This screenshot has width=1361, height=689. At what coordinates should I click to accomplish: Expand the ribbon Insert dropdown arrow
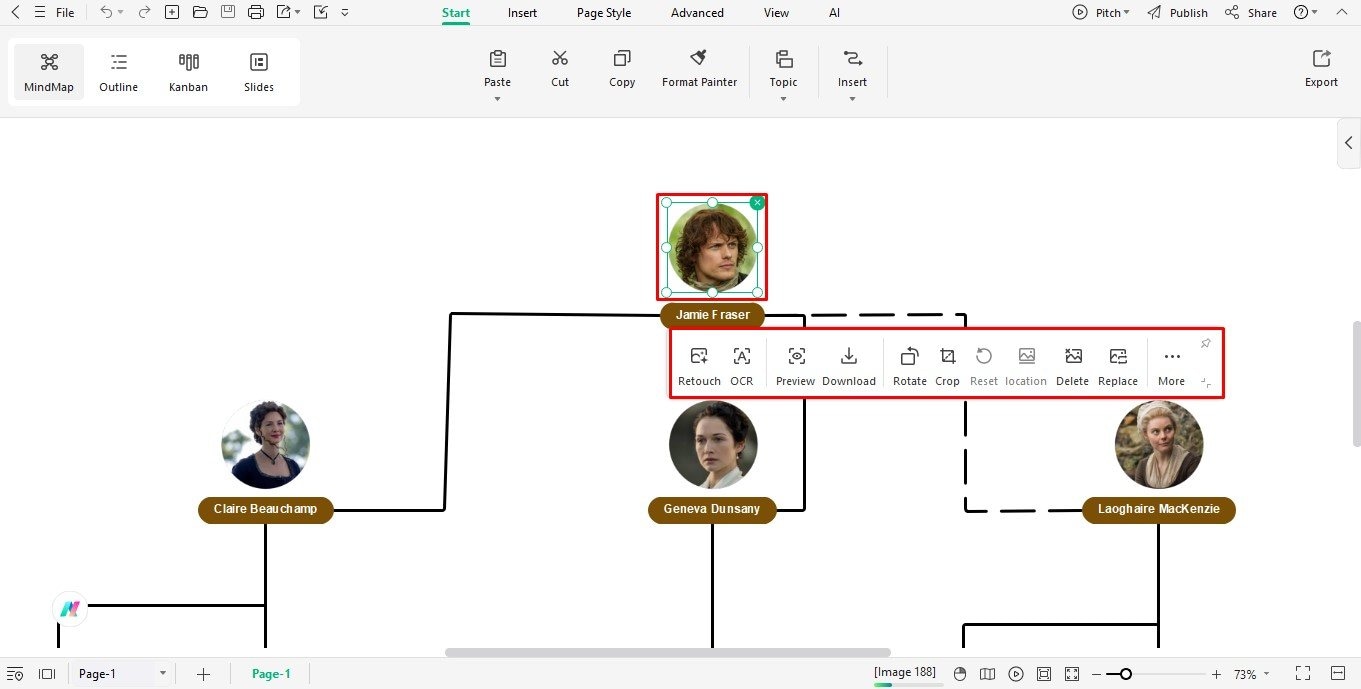click(x=852, y=99)
